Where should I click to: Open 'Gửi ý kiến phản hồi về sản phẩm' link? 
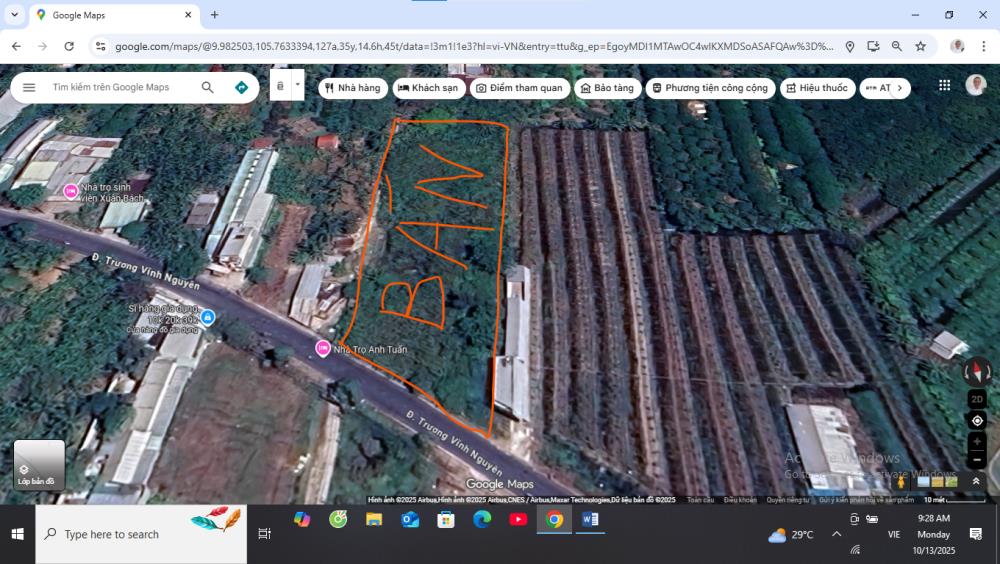click(865, 500)
